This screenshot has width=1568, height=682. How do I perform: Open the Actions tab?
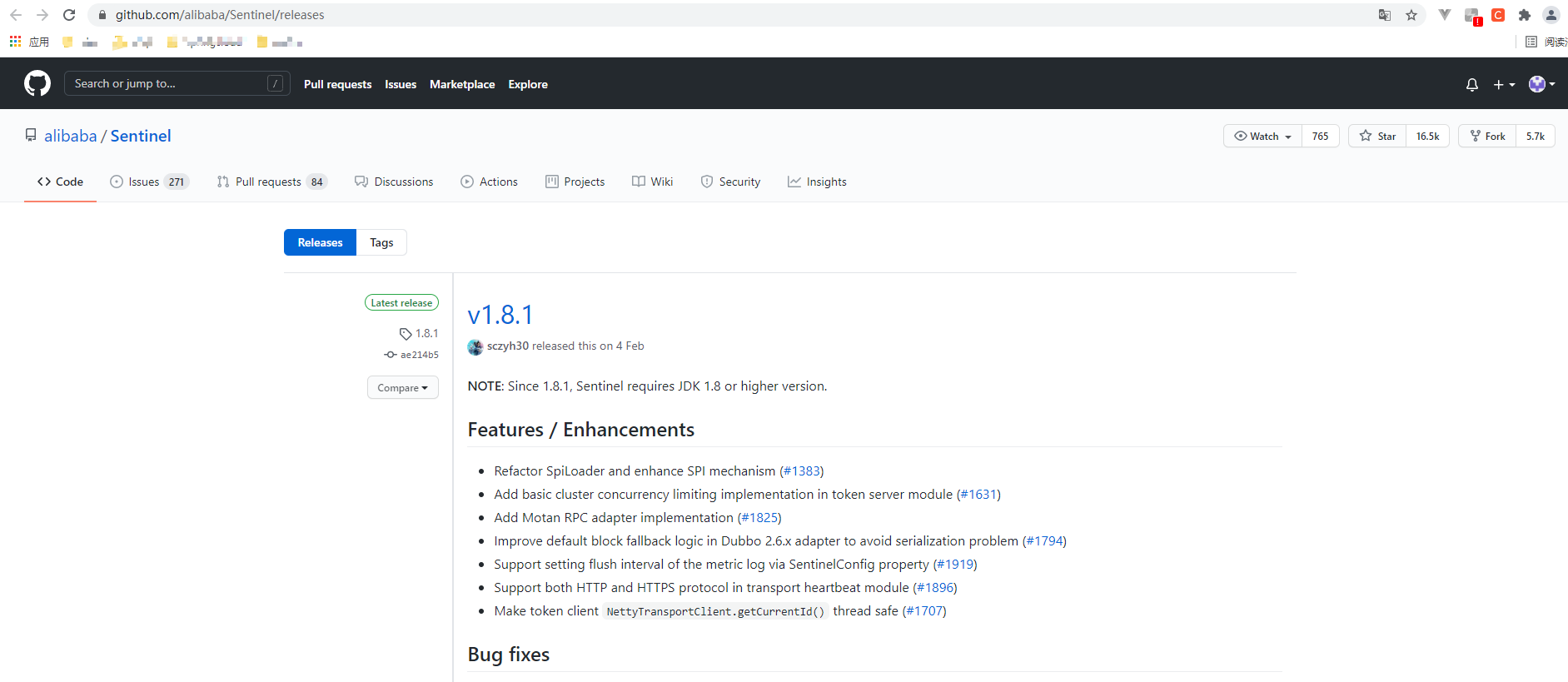coord(489,182)
